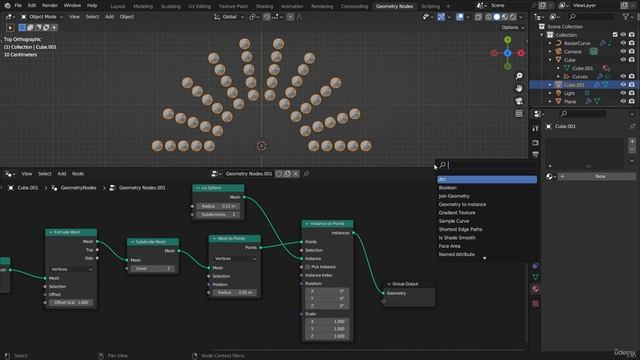This screenshot has width=640, height=360.
Task: Open the Tool properties tab icon
Action: [x=535, y=128]
